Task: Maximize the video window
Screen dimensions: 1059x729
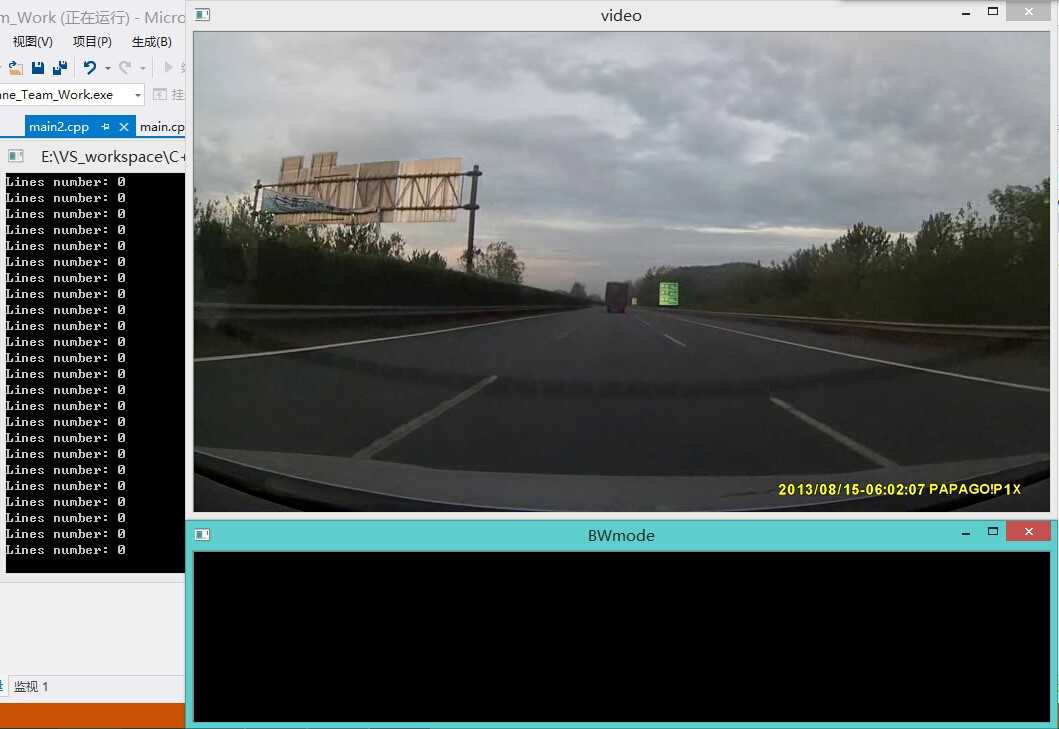Action: pos(993,11)
